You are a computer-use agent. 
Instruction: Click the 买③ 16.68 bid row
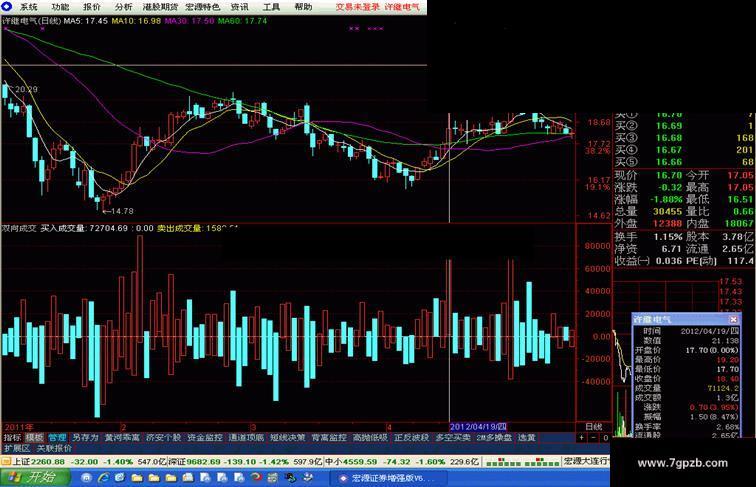[684, 138]
